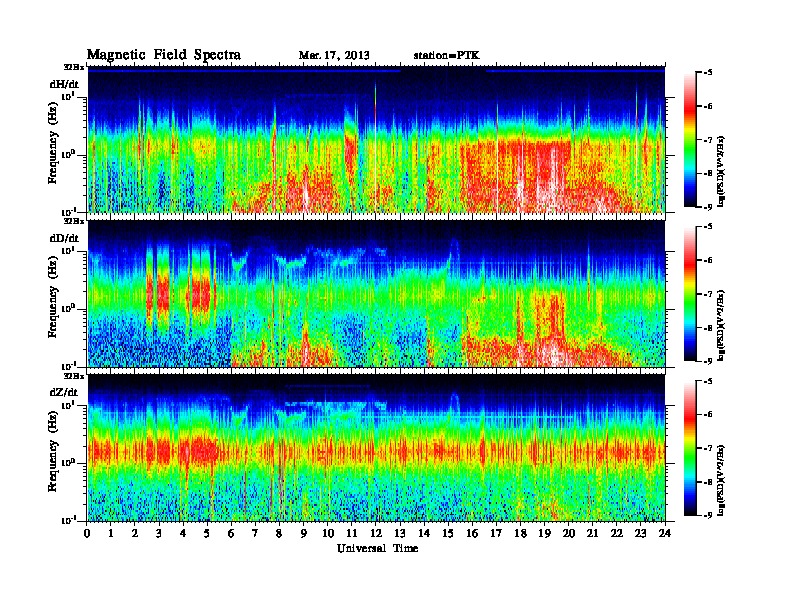
Task: Click the 'Universal Time' axis title
Action: tap(377, 548)
